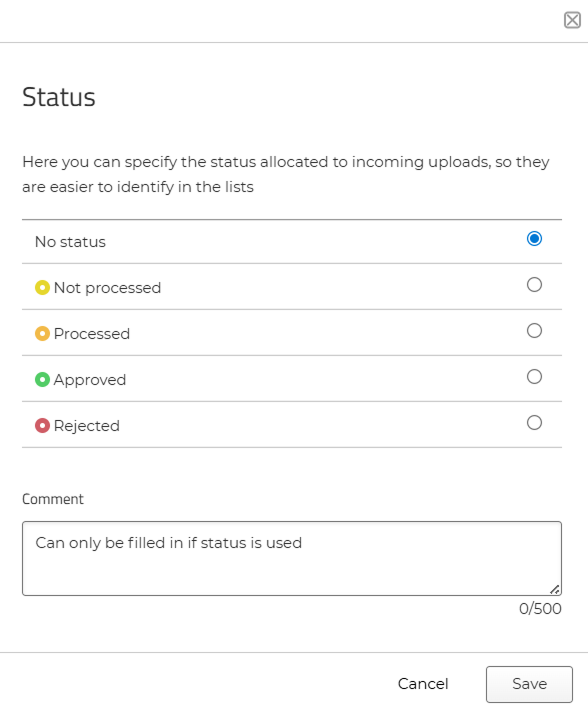Click the green Approved status icon
The image size is (588, 716).
(42, 379)
